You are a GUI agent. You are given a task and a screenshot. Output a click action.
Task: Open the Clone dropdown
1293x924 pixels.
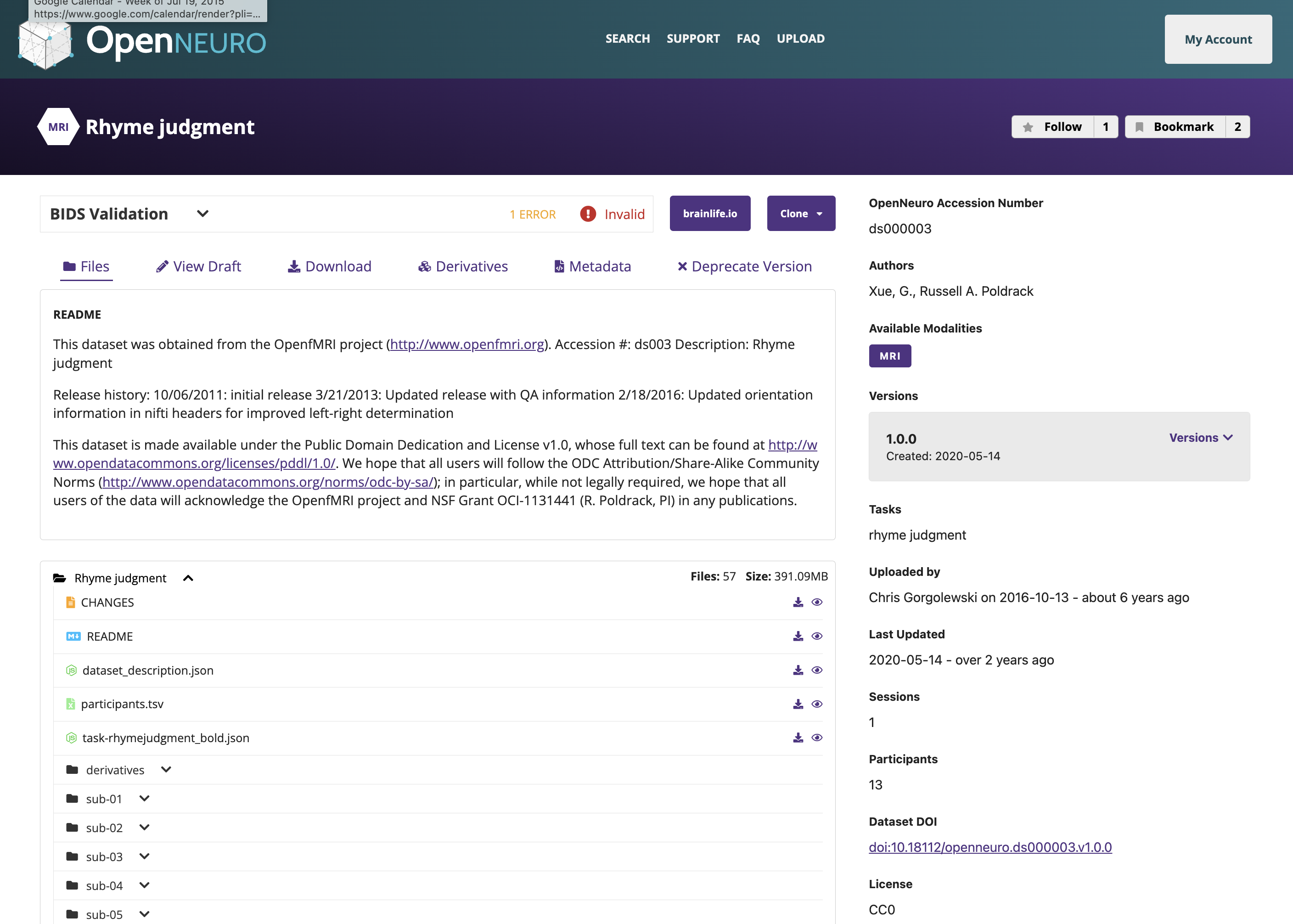coord(800,214)
